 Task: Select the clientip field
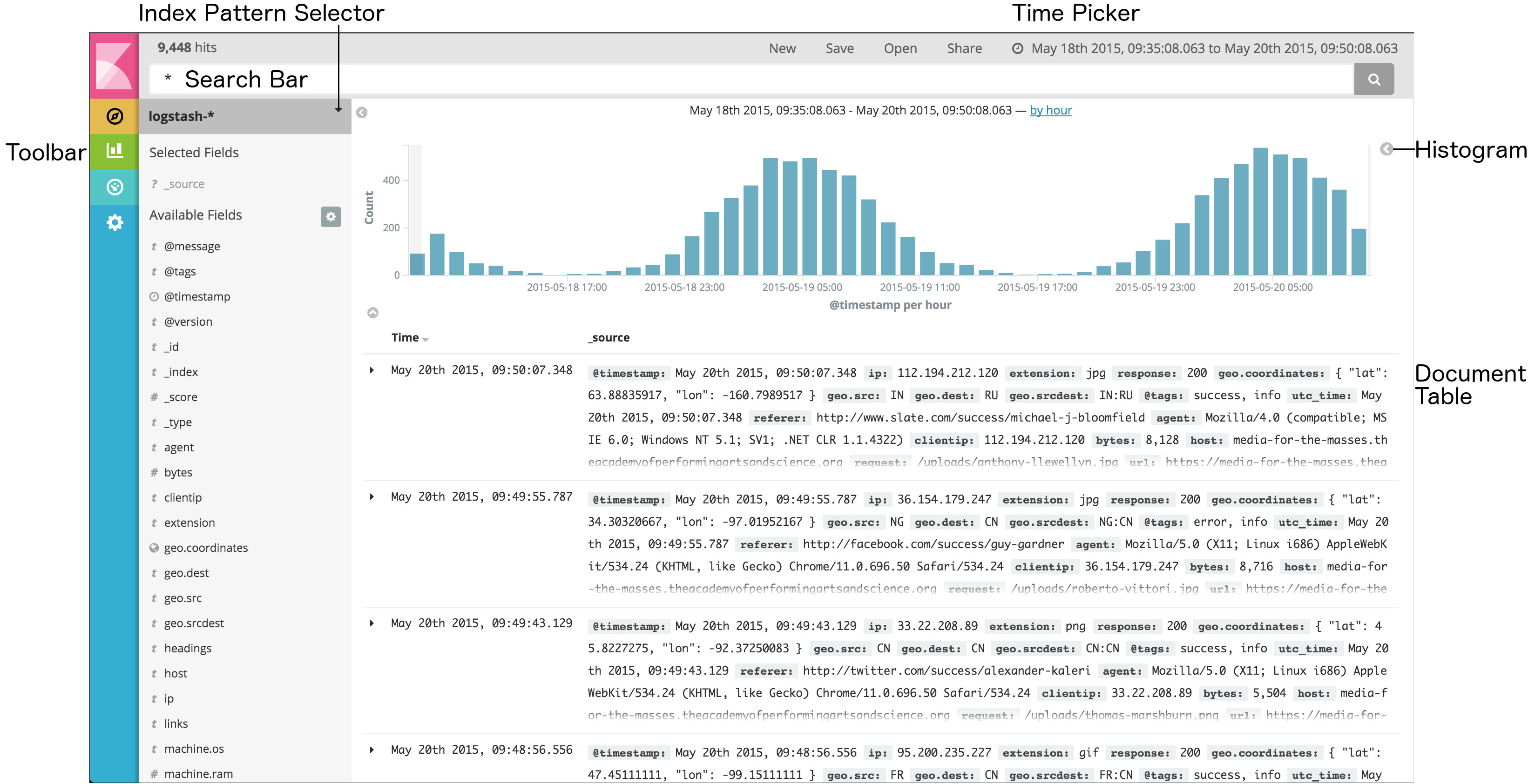(x=183, y=498)
